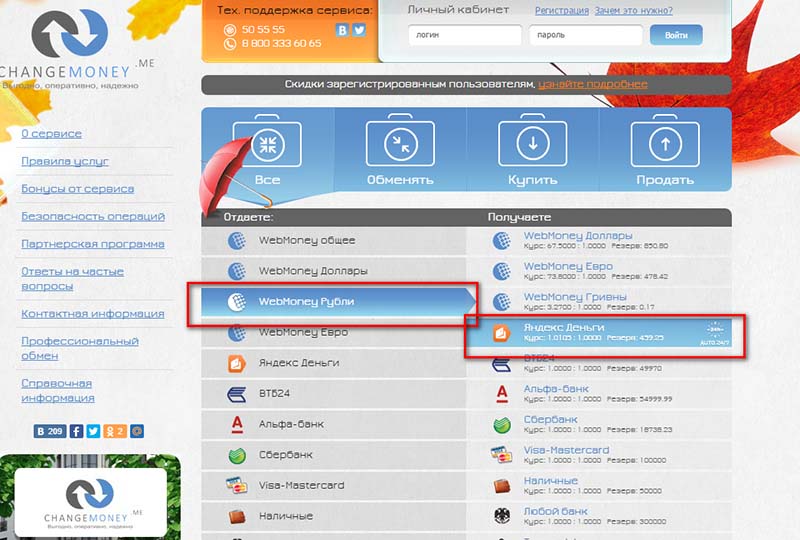Click Odnoklassniki share icon in sidebar
The image size is (800, 540).
115,431
